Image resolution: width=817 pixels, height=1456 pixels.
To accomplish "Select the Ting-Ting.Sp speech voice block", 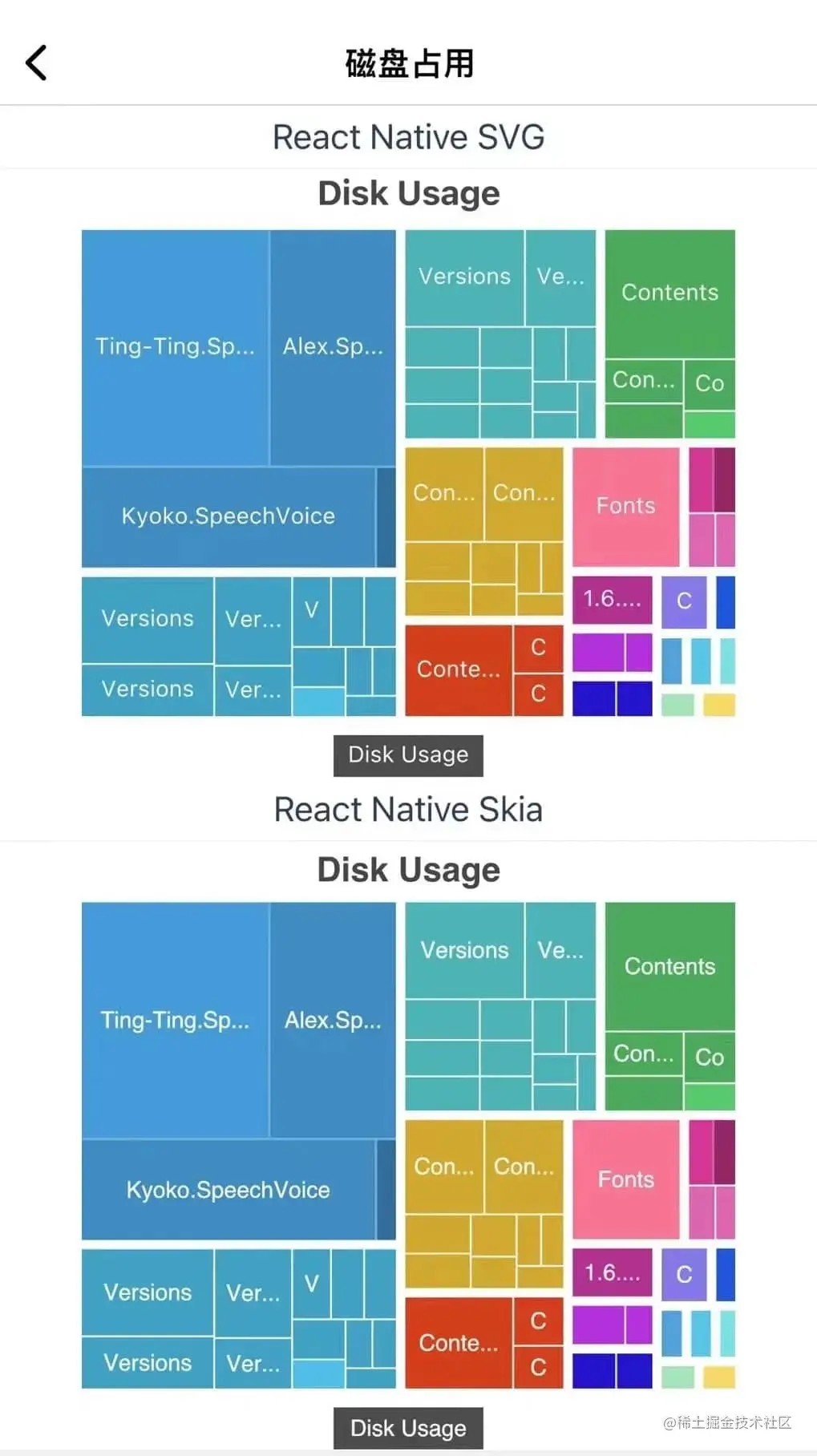I will coord(176,347).
